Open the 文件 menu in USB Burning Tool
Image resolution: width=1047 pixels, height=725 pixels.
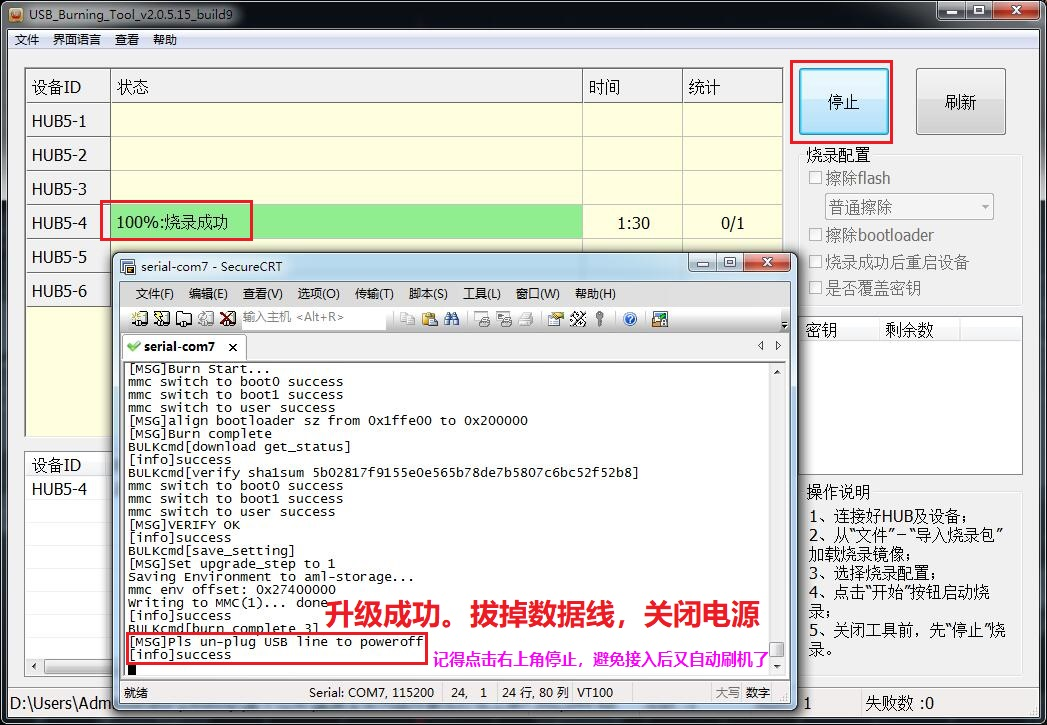point(27,39)
